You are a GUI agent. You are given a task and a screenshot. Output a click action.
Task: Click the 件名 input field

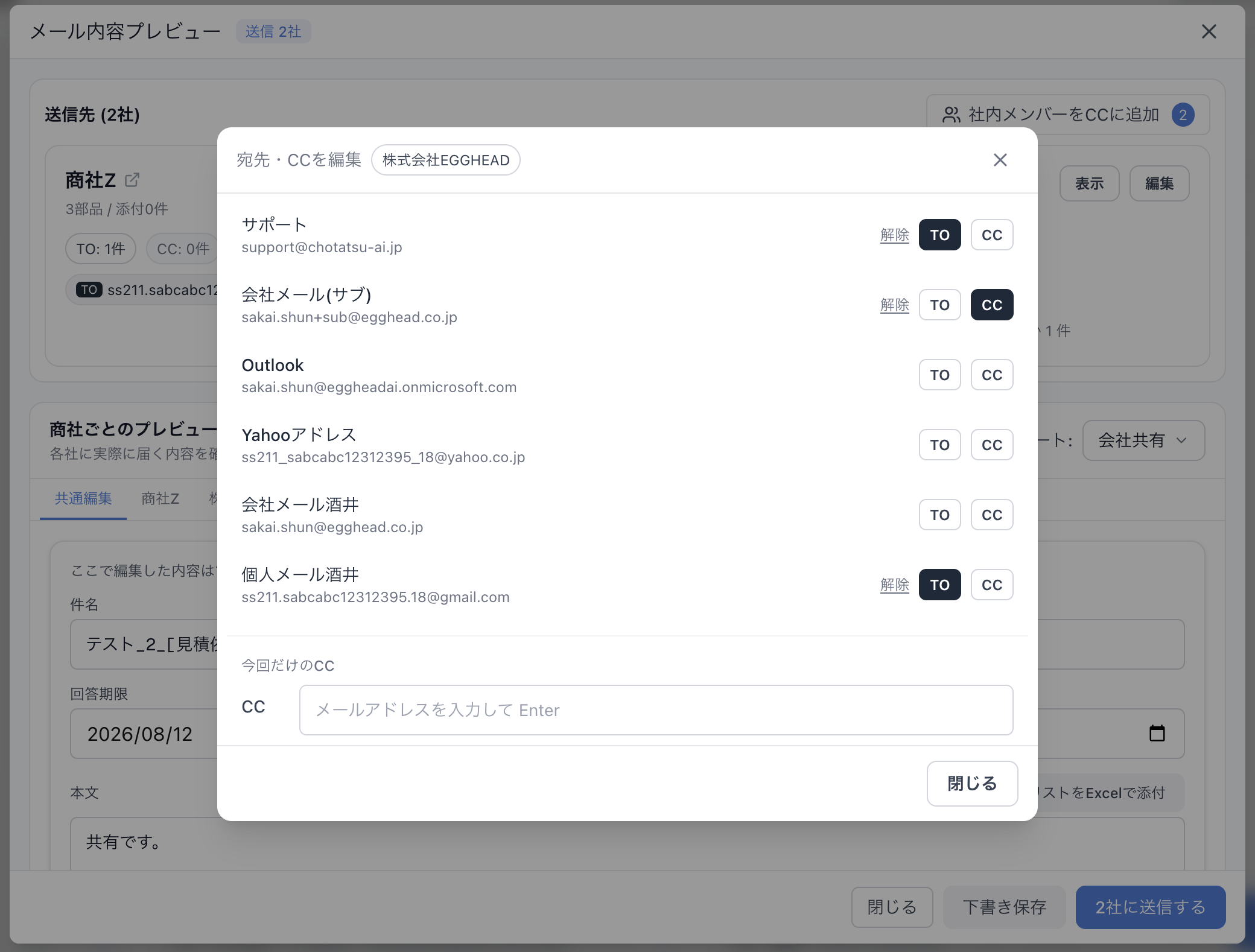click(144, 644)
